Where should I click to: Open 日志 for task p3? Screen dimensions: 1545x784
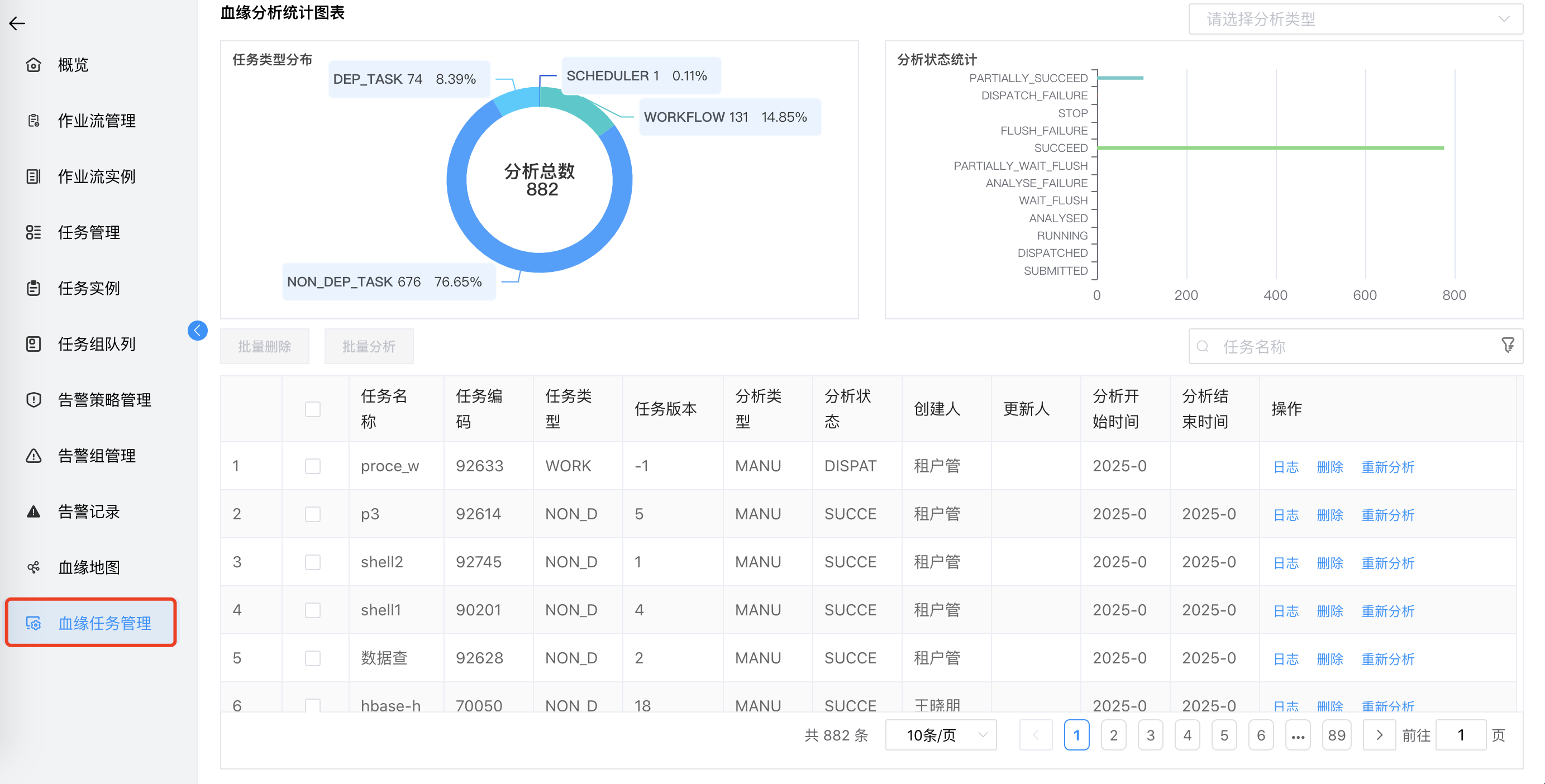[x=1286, y=514]
